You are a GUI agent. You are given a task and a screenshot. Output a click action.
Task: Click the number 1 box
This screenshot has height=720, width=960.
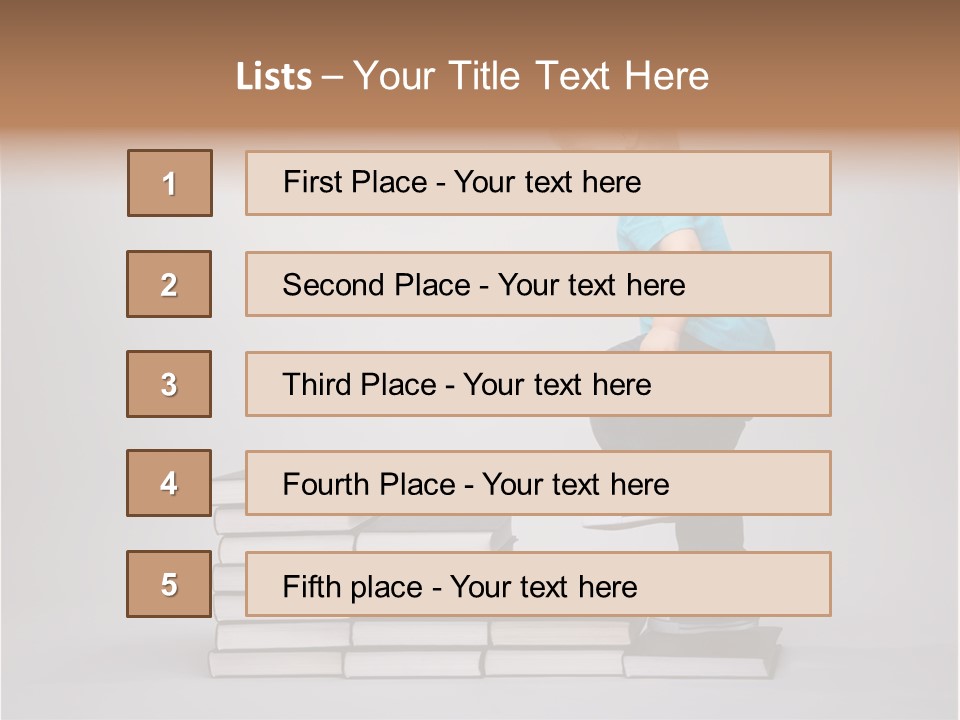click(170, 183)
